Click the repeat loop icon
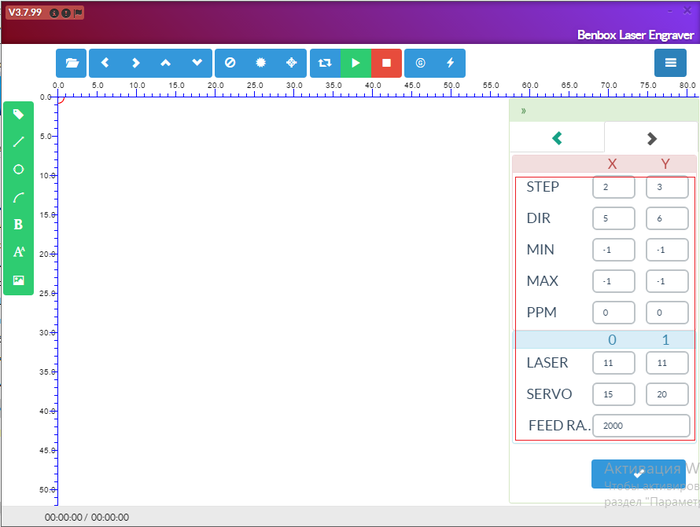700x527 pixels. tap(325, 63)
